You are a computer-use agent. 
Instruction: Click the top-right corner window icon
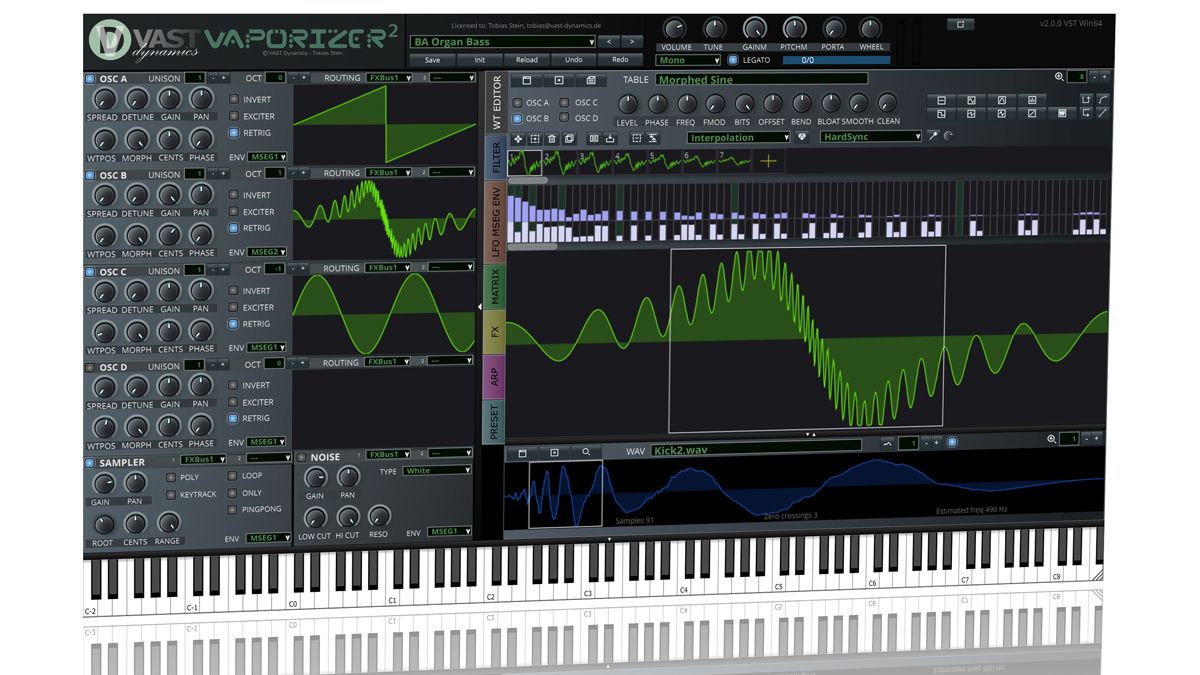961,24
